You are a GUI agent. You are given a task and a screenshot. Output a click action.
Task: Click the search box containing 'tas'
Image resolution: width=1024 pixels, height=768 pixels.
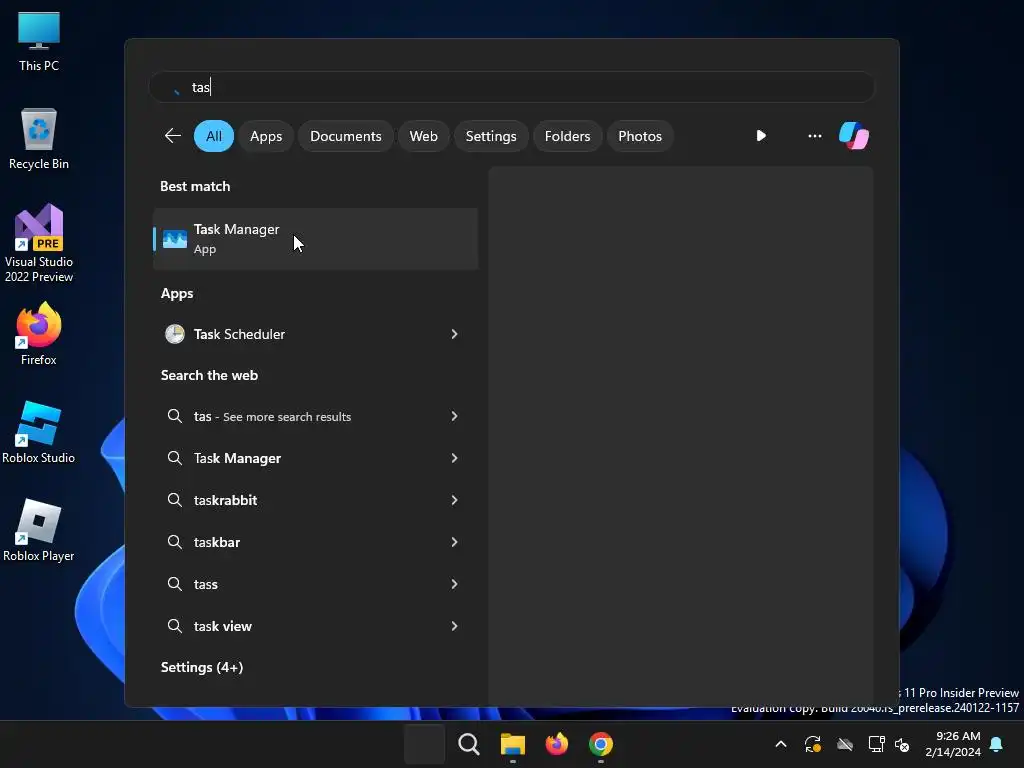(x=512, y=87)
